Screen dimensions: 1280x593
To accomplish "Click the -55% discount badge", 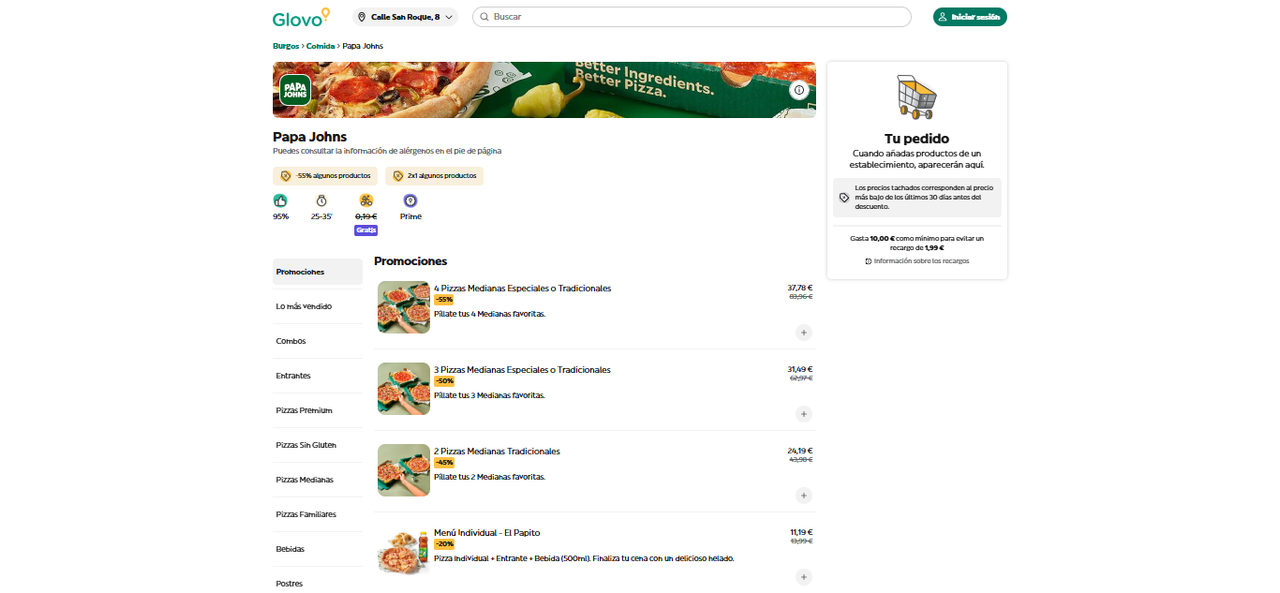I will [444, 300].
